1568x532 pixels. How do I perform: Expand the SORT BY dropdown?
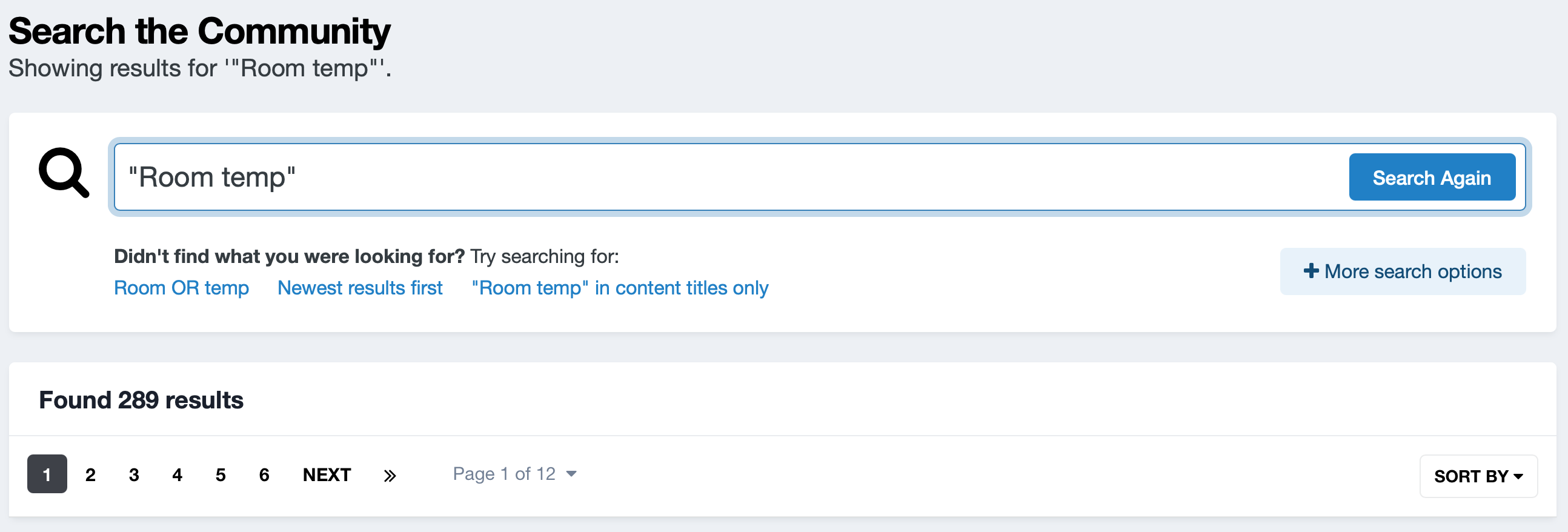pos(1478,476)
